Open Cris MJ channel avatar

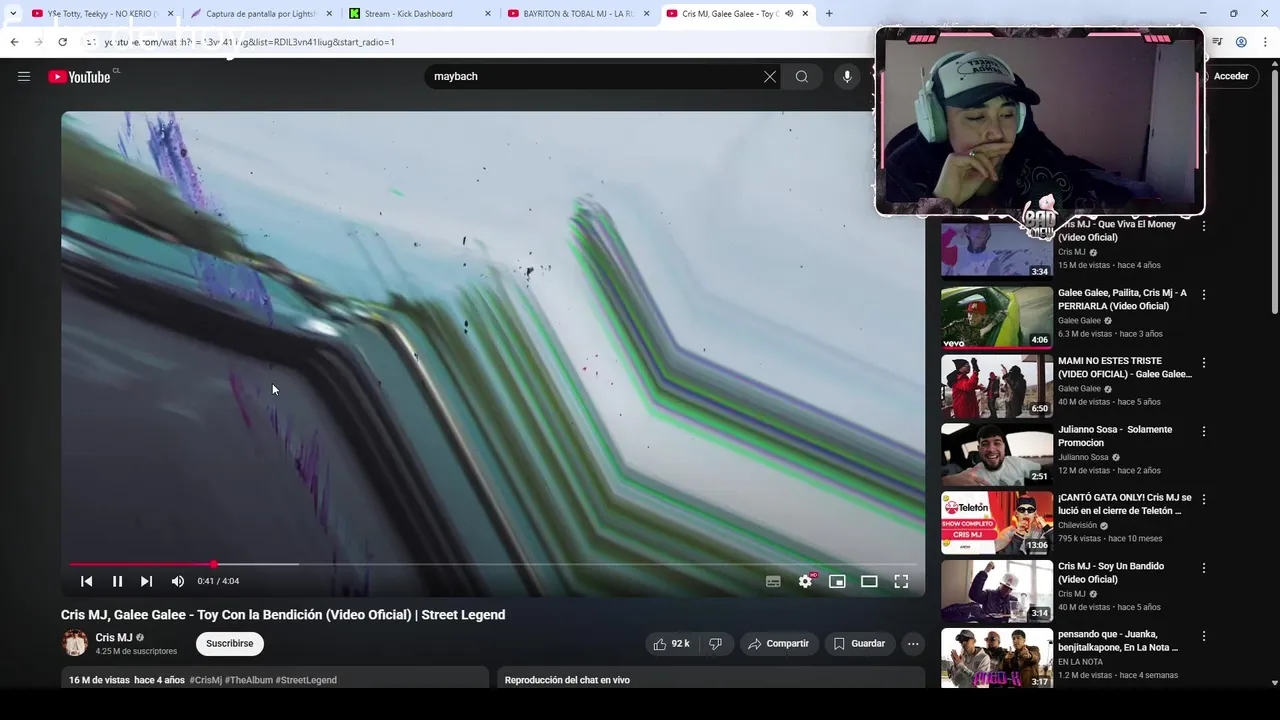75,643
